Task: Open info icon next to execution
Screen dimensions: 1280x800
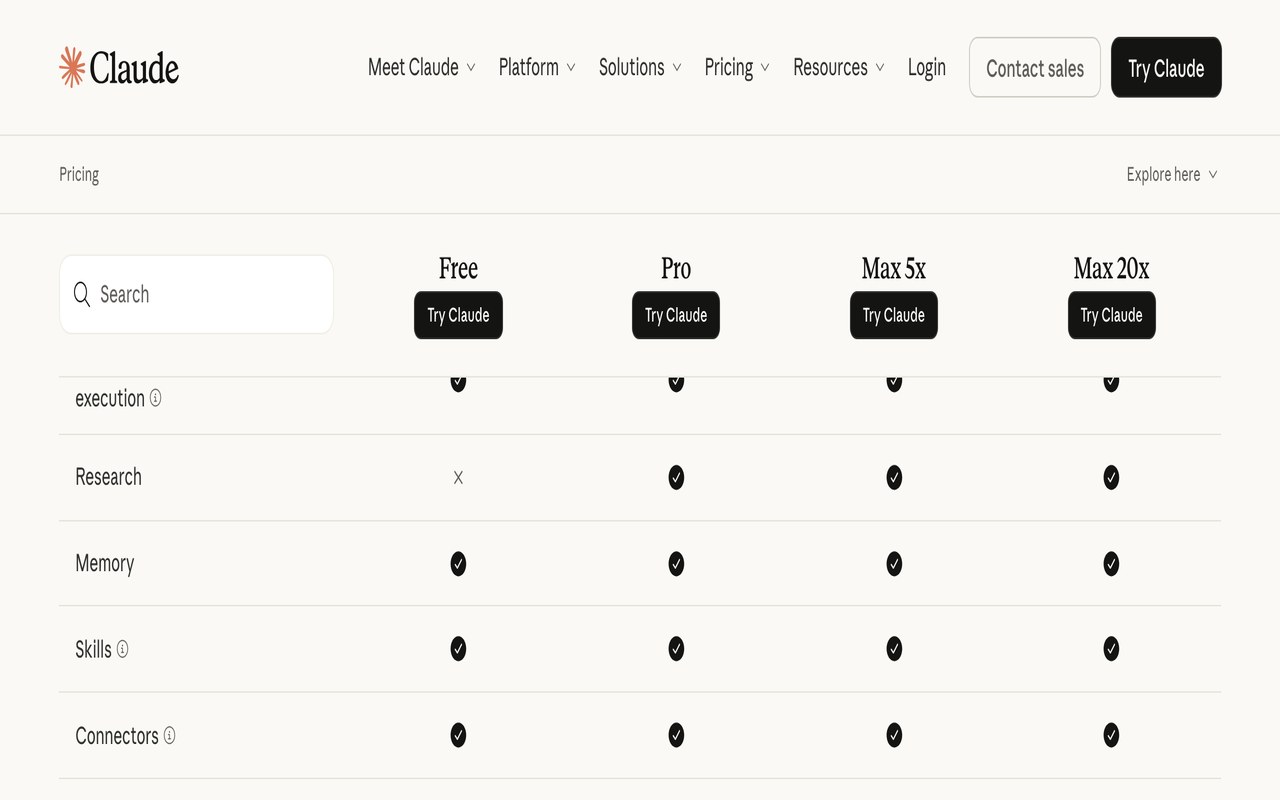Action: click(x=155, y=398)
